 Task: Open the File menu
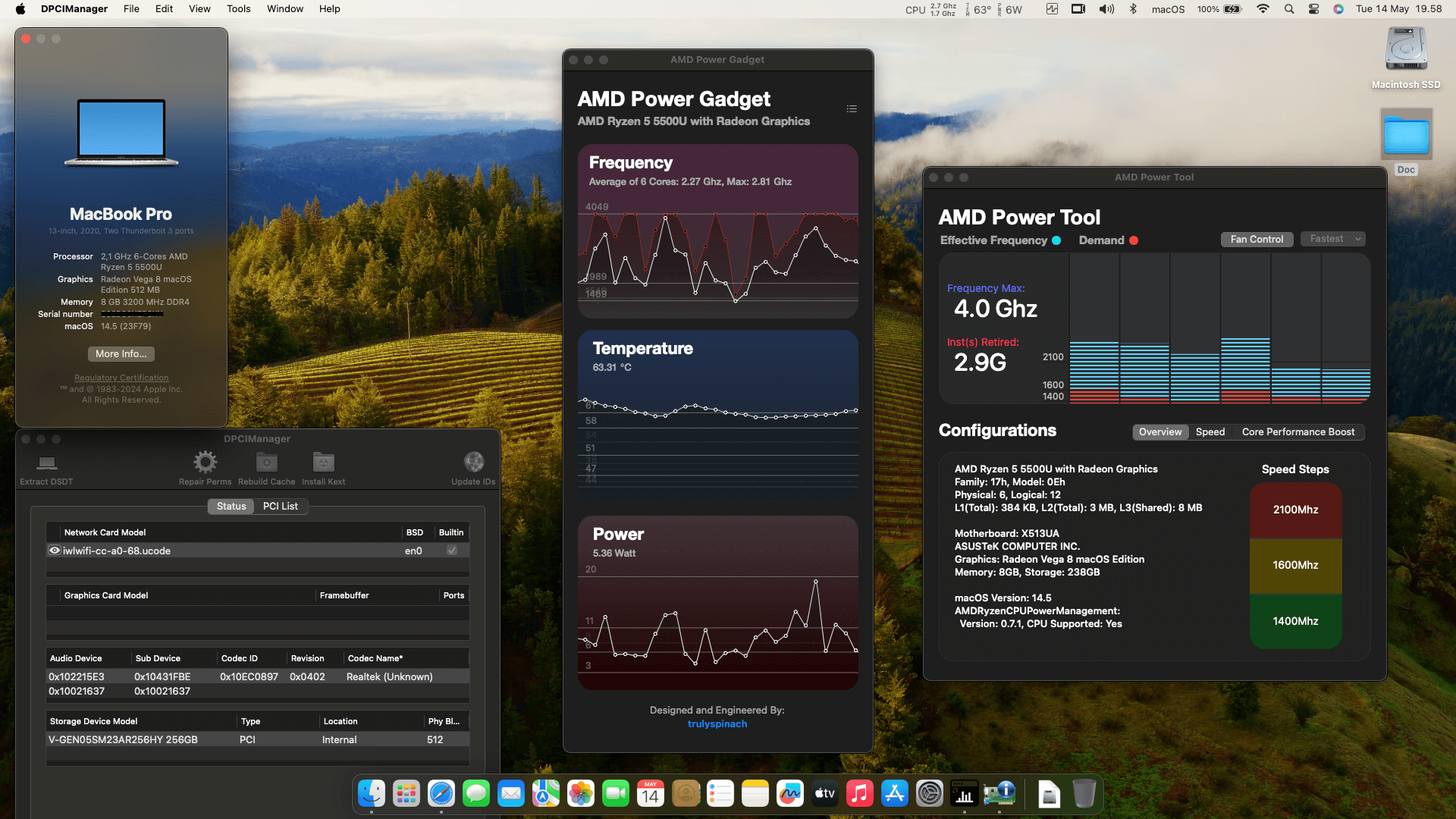pos(131,9)
